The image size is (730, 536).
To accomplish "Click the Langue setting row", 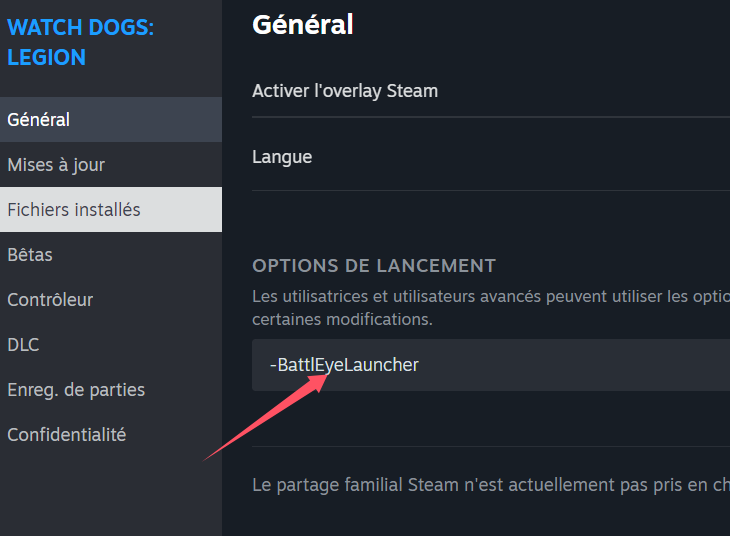I will point(491,157).
